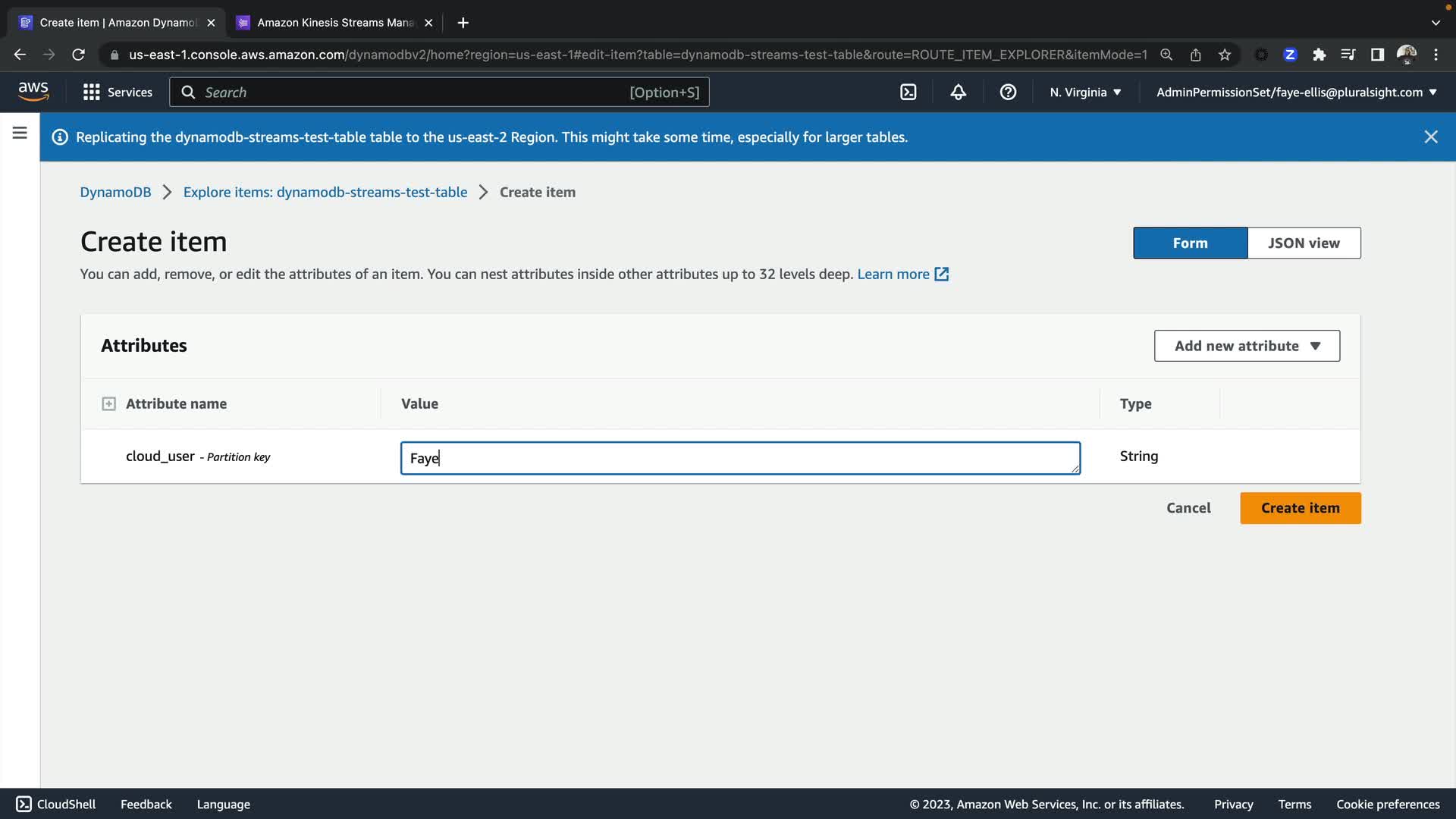Cancel item creation
The image size is (1456, 819).
coord(1188,508)
